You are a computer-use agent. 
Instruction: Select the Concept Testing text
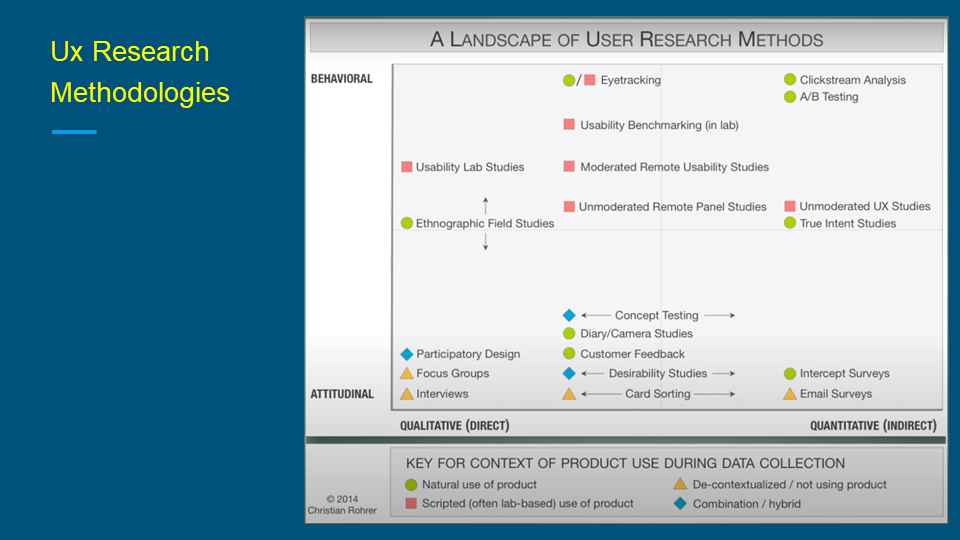(x=657, y=315)
